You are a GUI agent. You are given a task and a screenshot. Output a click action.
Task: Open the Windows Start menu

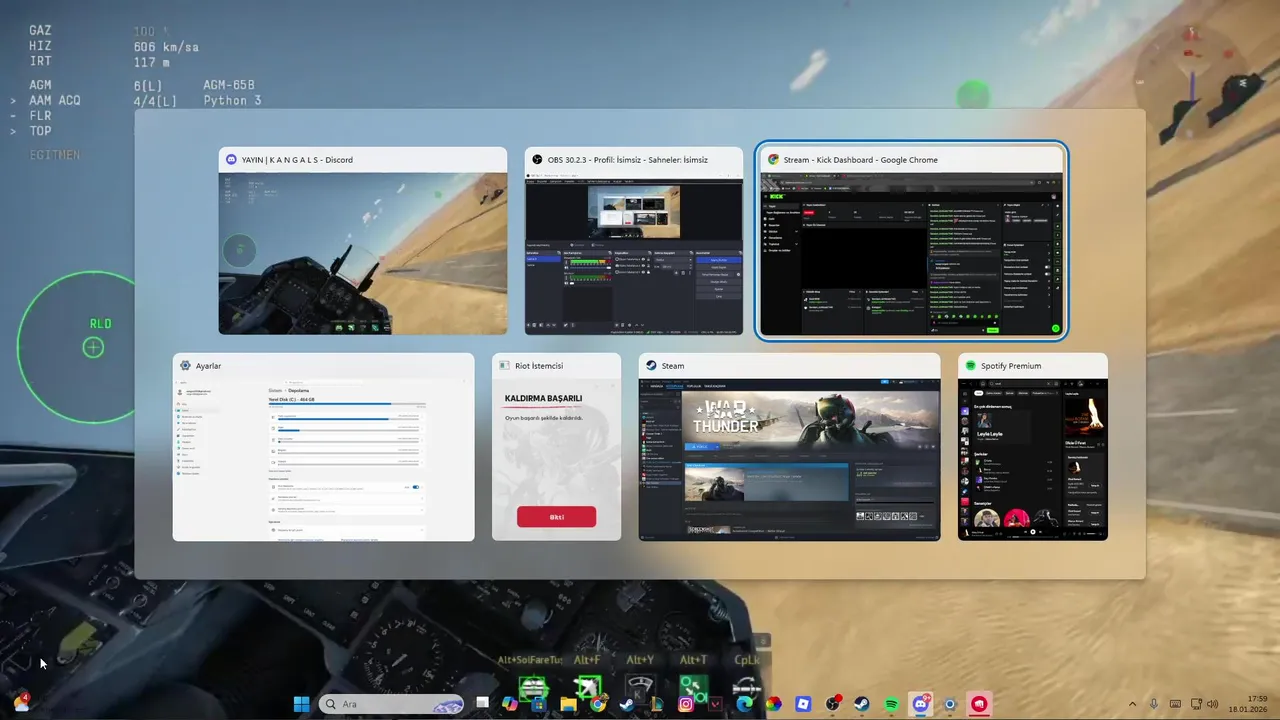(301, 704)
